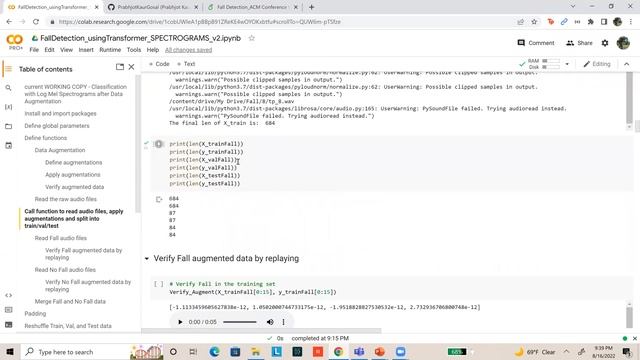
Task: Open browser tab search dropdown
Action: point(572,7)
